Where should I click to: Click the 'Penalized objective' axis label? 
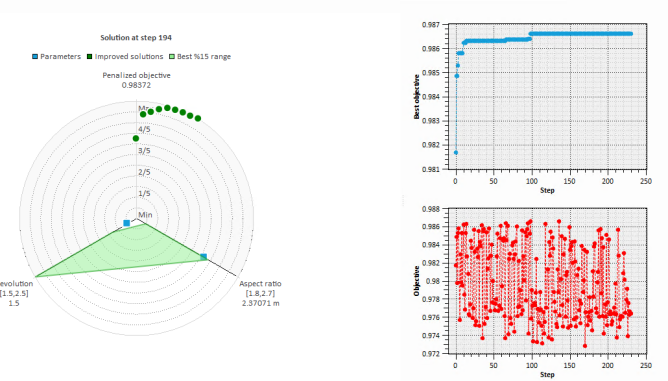(x=136, y=75)
